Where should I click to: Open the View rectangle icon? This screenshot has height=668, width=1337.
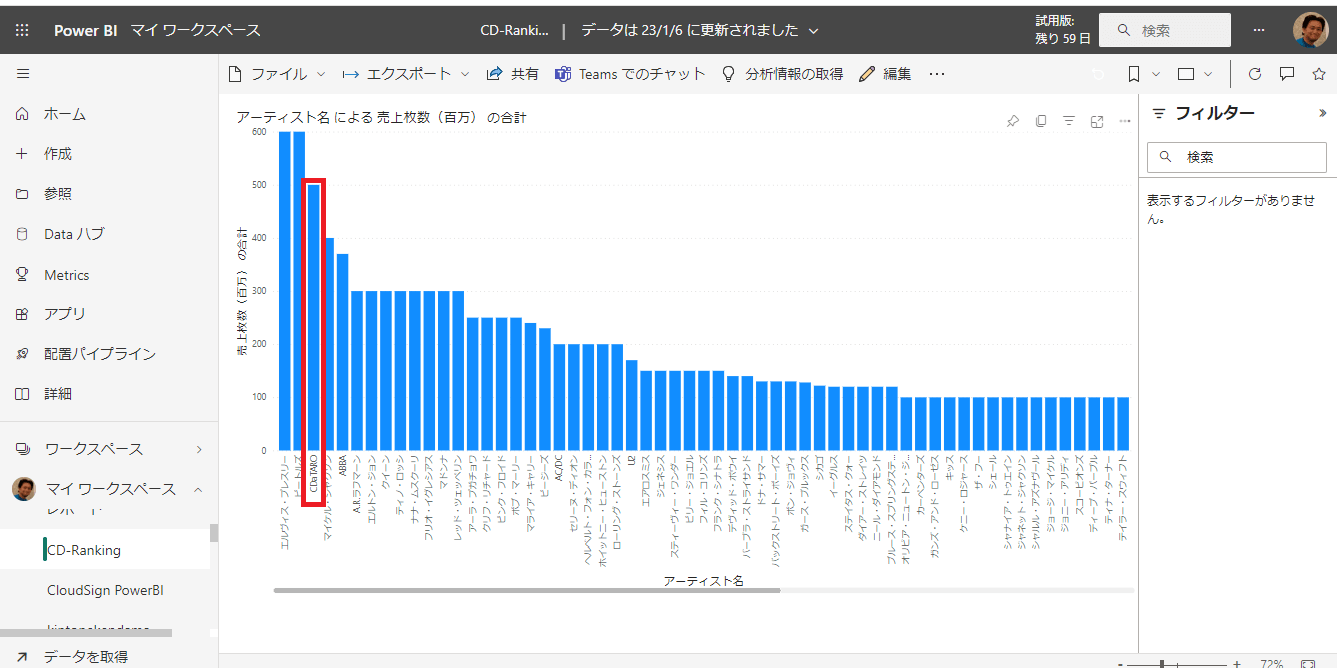click(1187, 74)
